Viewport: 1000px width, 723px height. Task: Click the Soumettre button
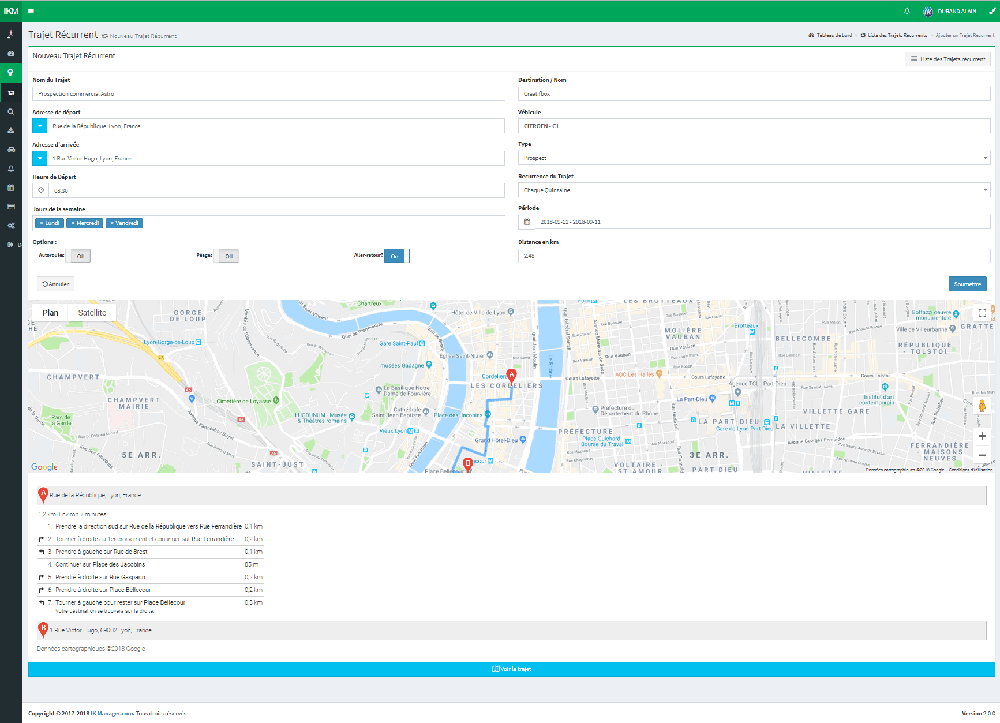[x=967, y=284]
